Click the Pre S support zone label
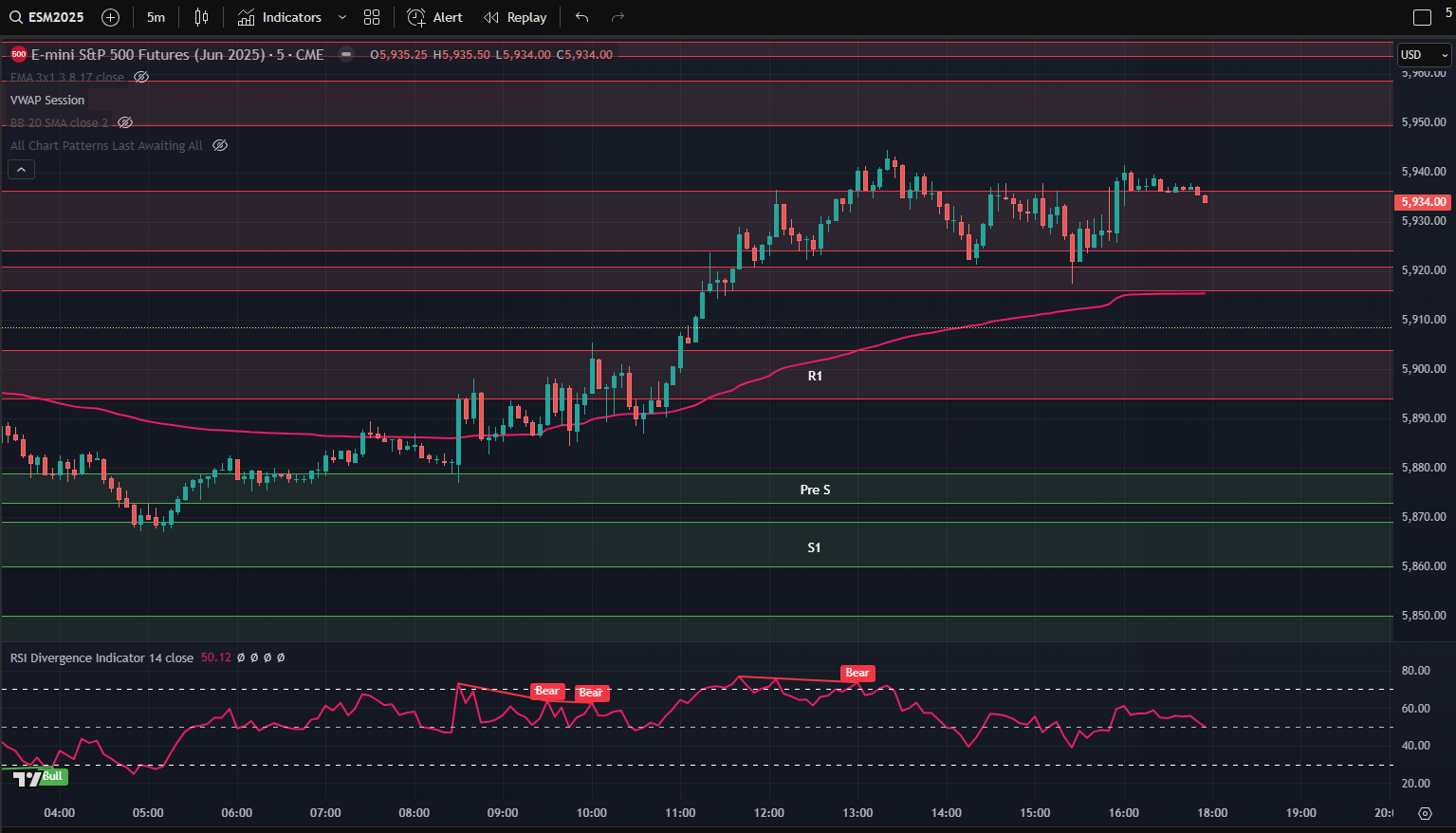This screenshot has width=1456, height=833. [x=815, y=490]
